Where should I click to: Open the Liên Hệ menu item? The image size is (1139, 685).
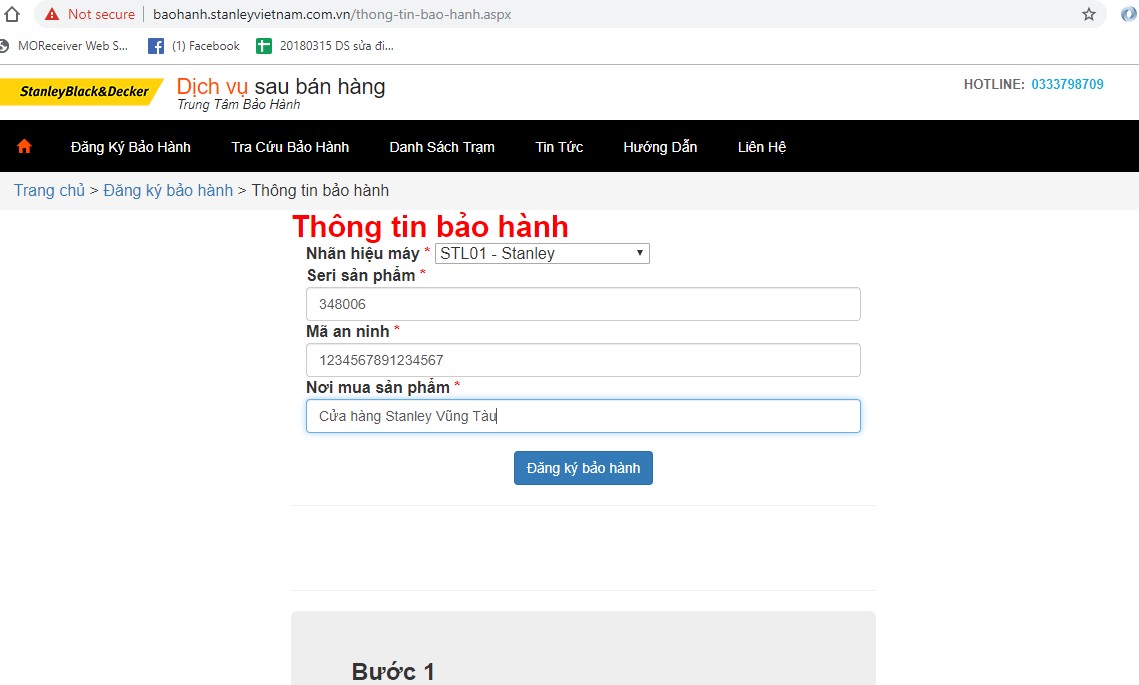click(761, 147)
